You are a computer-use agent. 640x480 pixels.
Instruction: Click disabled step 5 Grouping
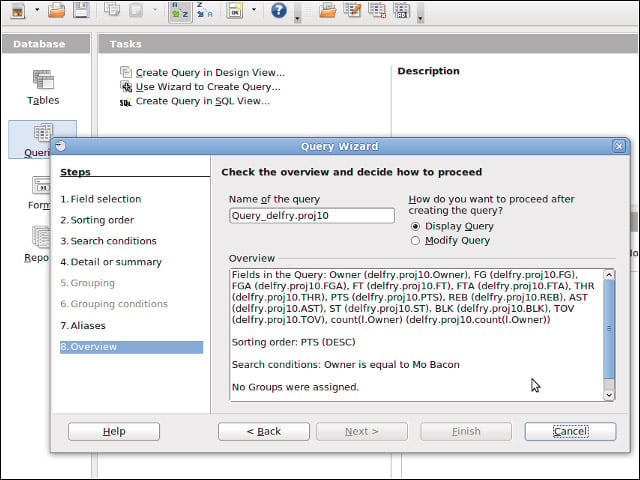click(x=88, y=283)
